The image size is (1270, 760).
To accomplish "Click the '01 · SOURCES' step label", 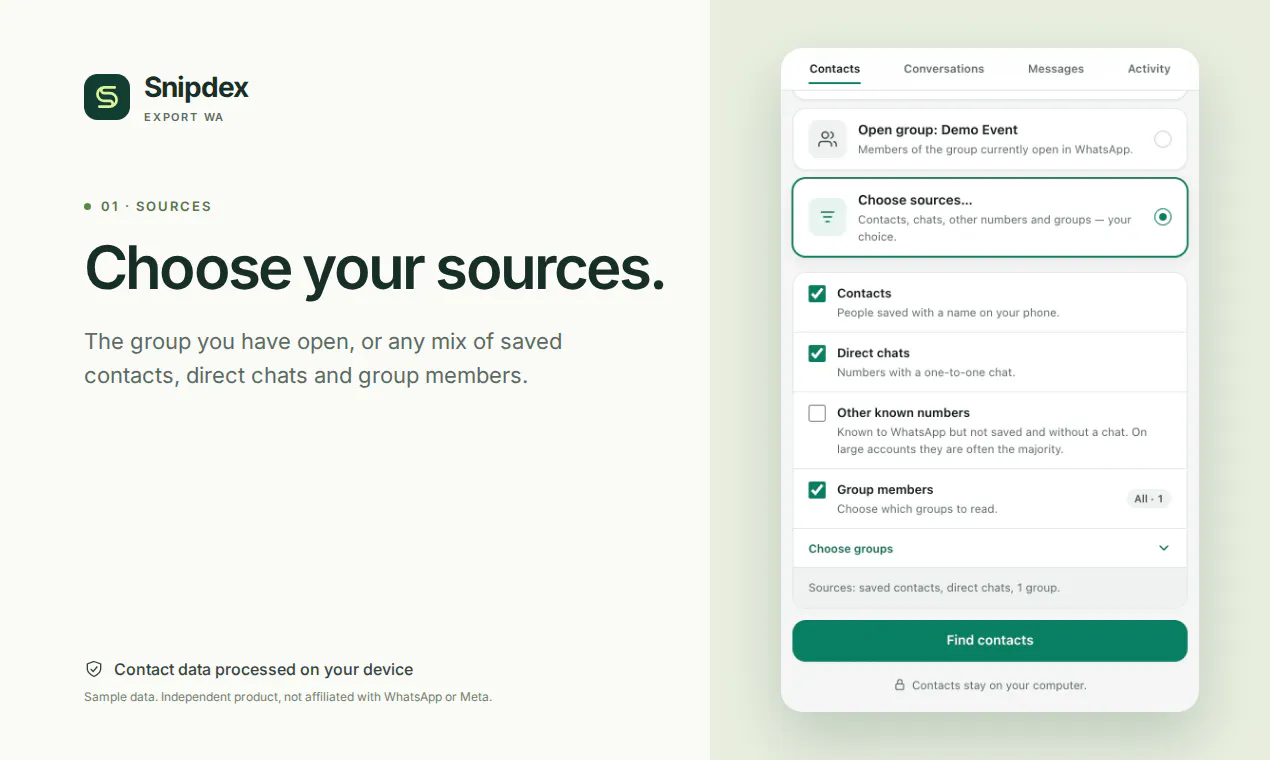I will (156, 206).
